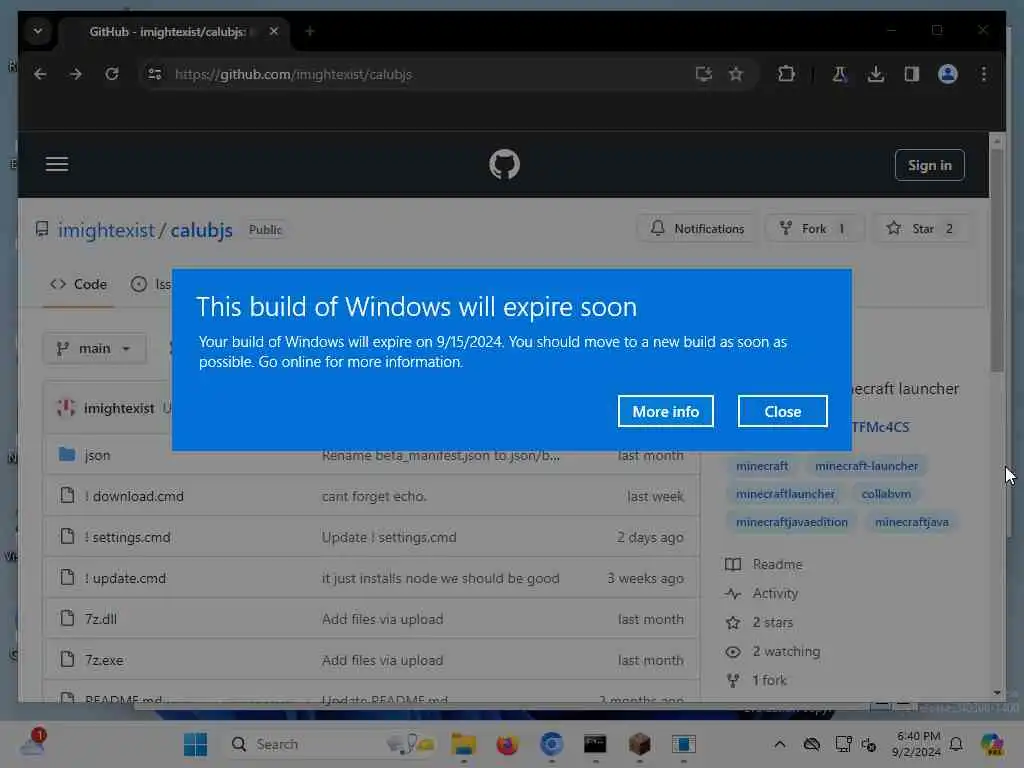Screen dimensions: 1024x768
Task: Open the terminal icon in taskbar
Action: (595, 744)
